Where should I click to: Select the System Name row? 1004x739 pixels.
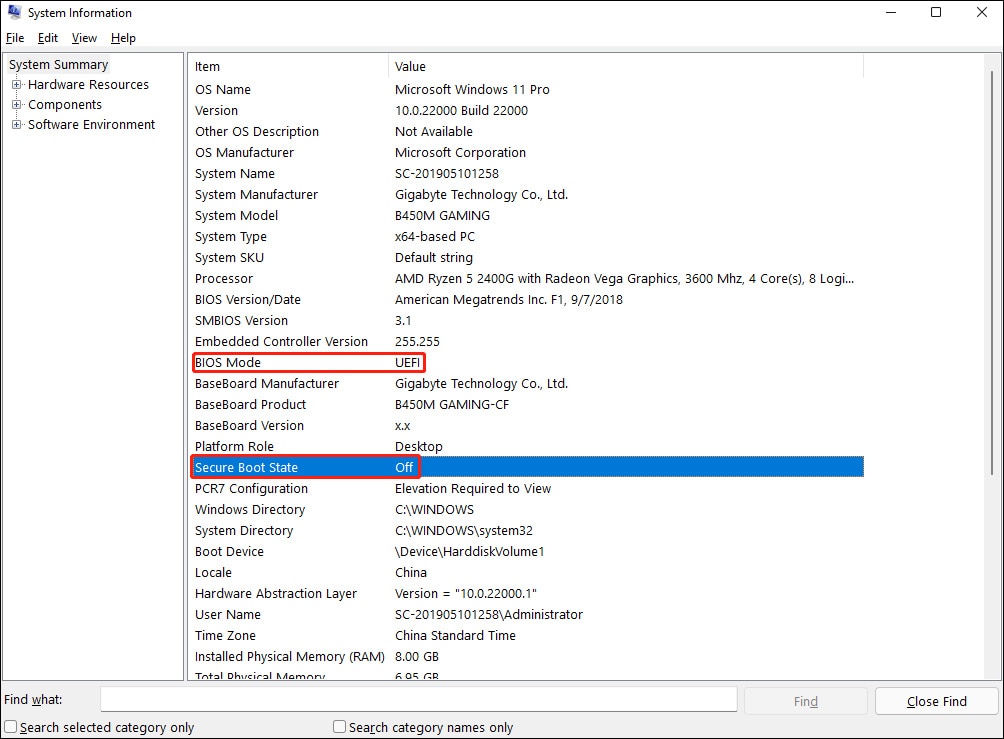click(x=527, y=174)
